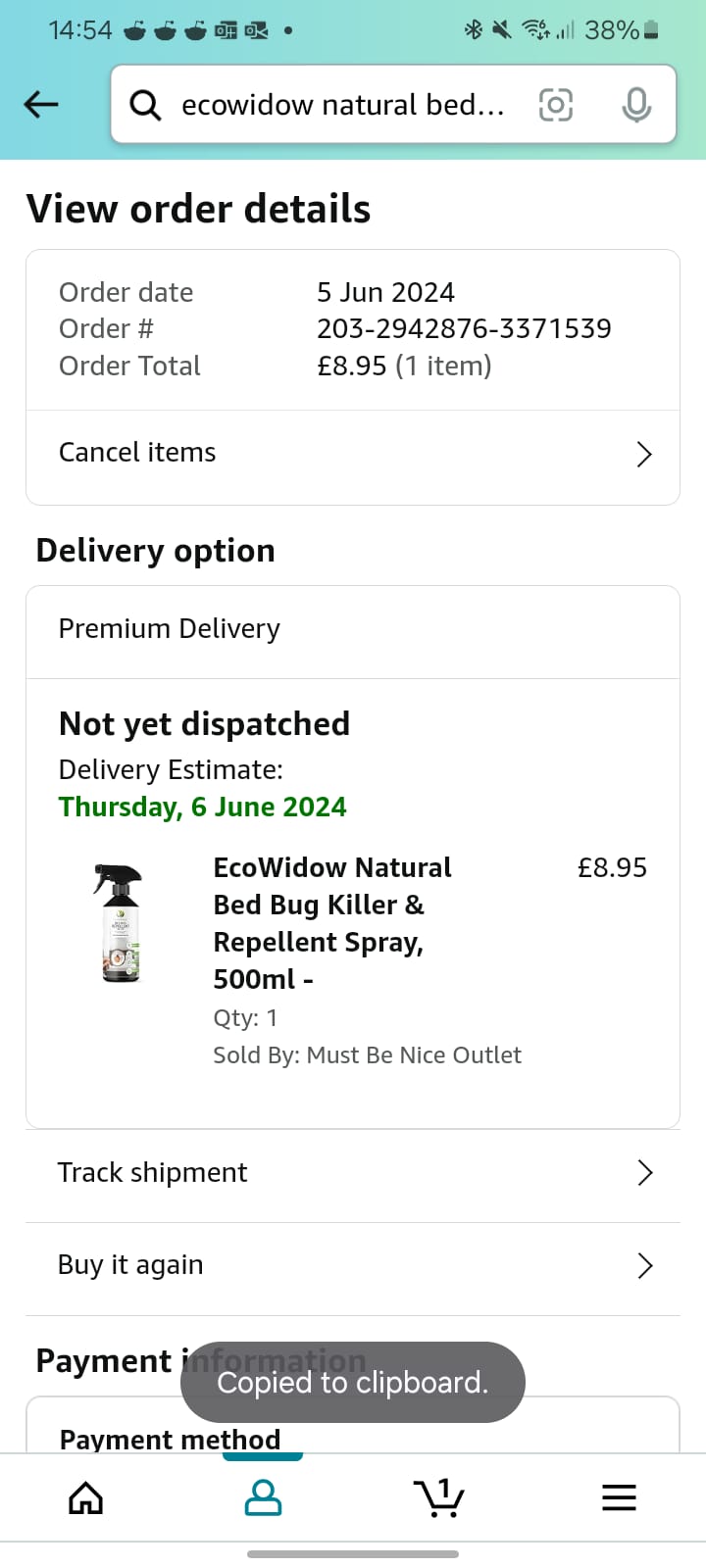The image size is (706, 1568).
Task: Expand Cancel items chevron
Action: point(644,454)
